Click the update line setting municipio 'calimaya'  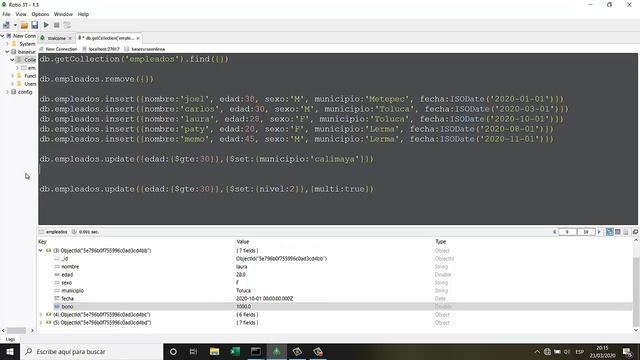[207, 159]
